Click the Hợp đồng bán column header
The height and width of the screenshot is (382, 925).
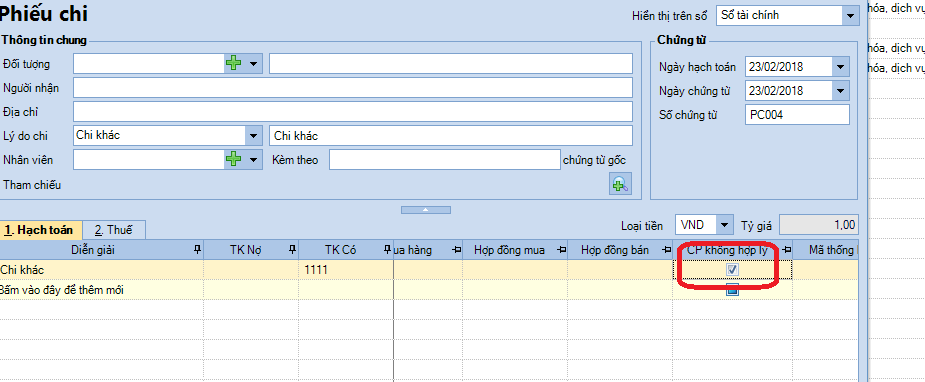tap(620, 250)
